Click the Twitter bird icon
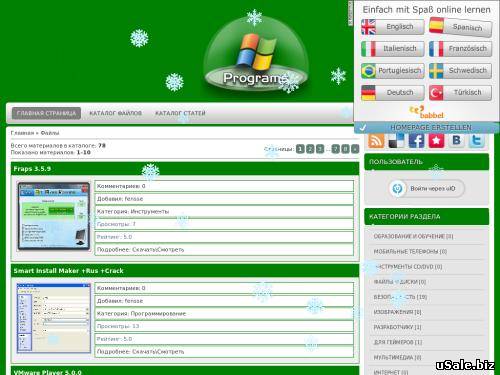This screenshot has height=375, width=500. point(476,140)
